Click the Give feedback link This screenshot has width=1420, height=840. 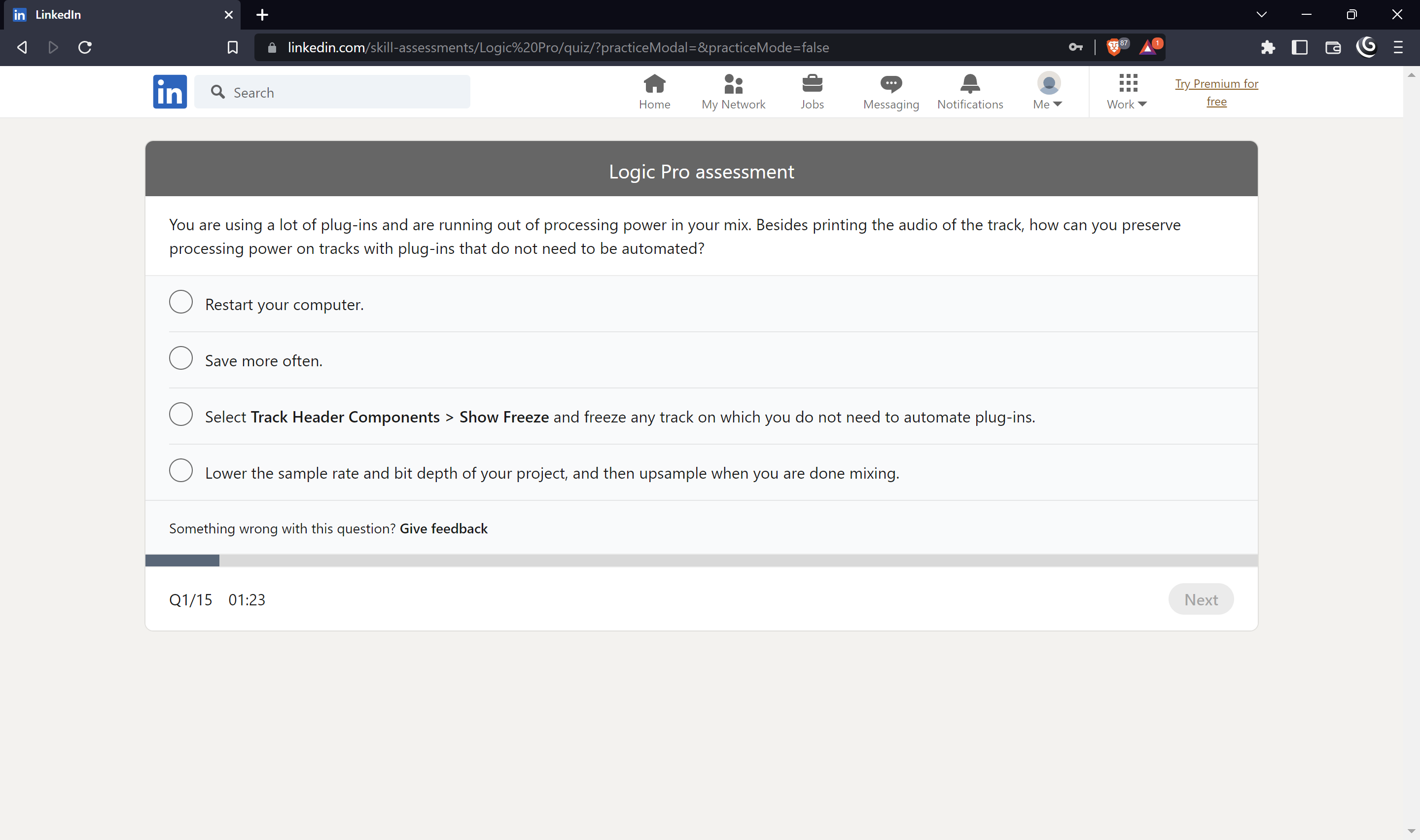(x=443, y=528)
